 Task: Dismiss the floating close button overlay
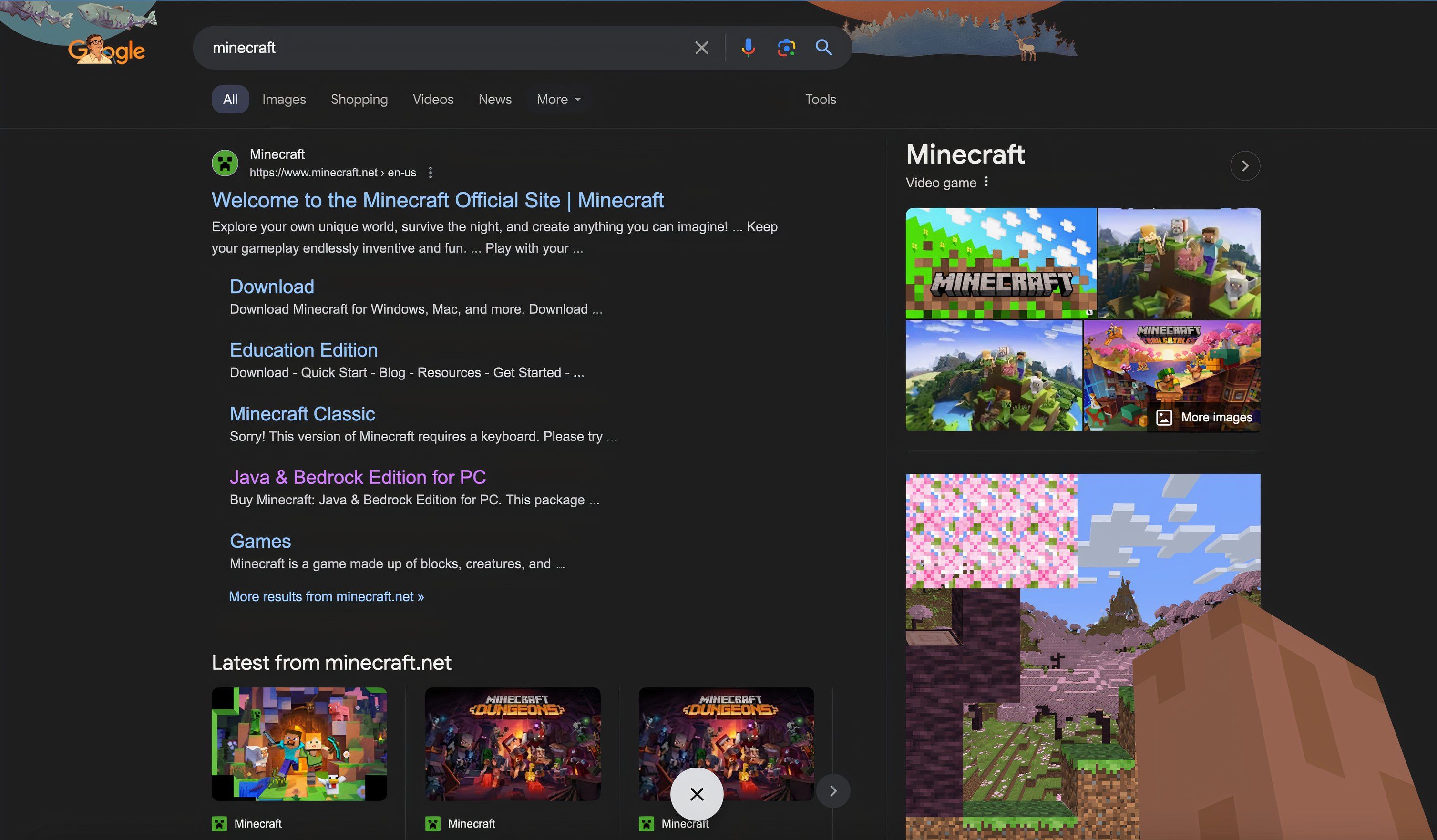click(697, 792)
